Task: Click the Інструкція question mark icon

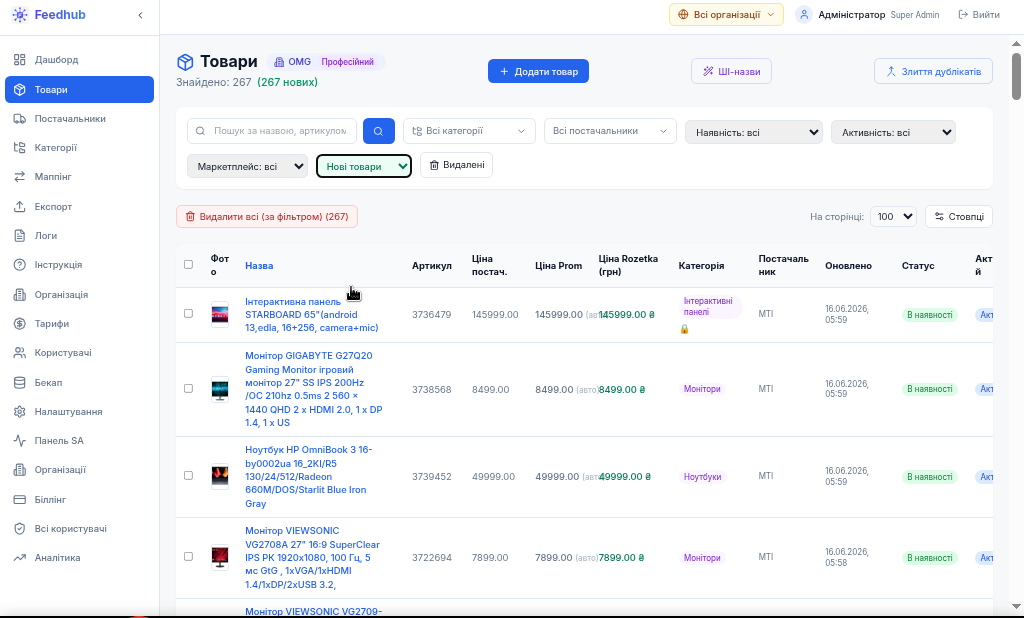Action: click(x=20, y=265)
